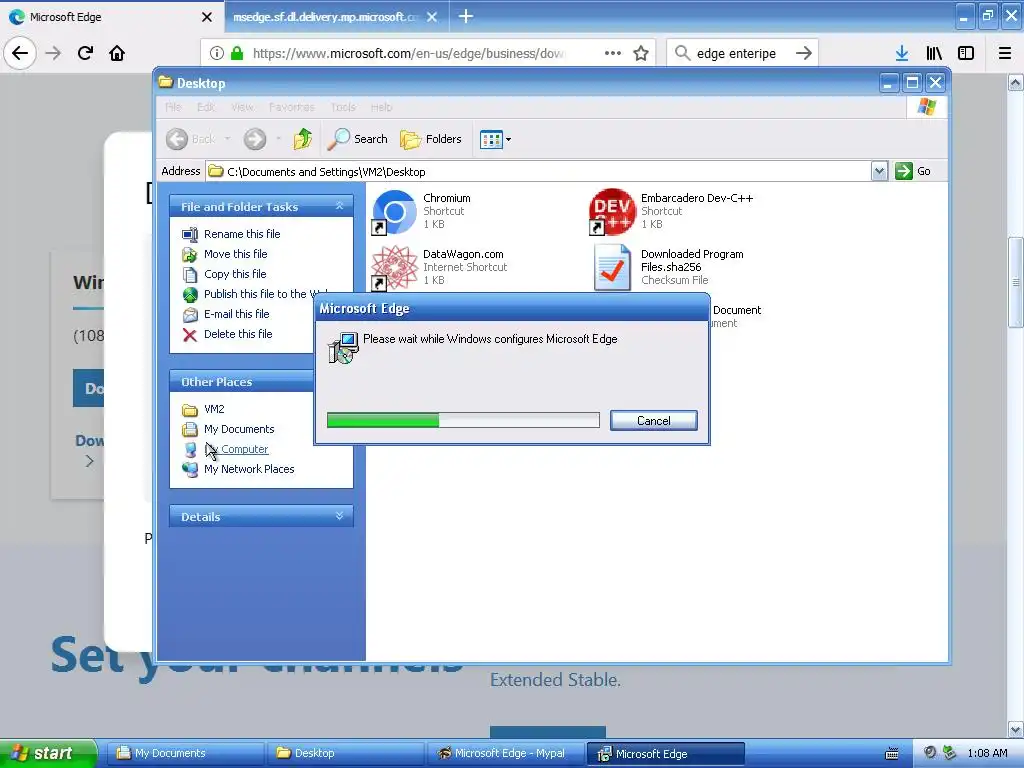Choose Copy this file
This screenshot has width=1024, height=768.
pos(235,274)
